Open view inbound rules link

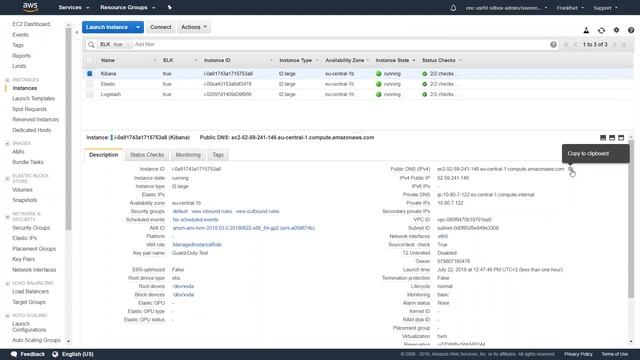click(211, 211)
